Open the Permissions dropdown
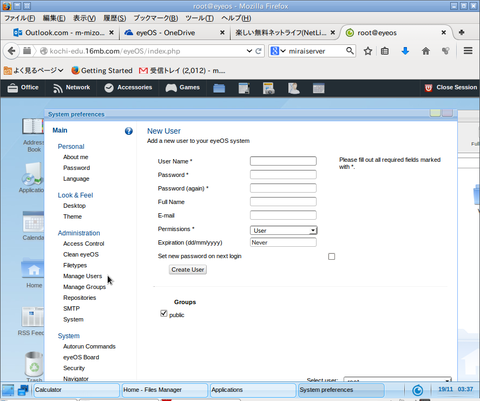Screen dimensions: 480x401 [x=283, y=230]
